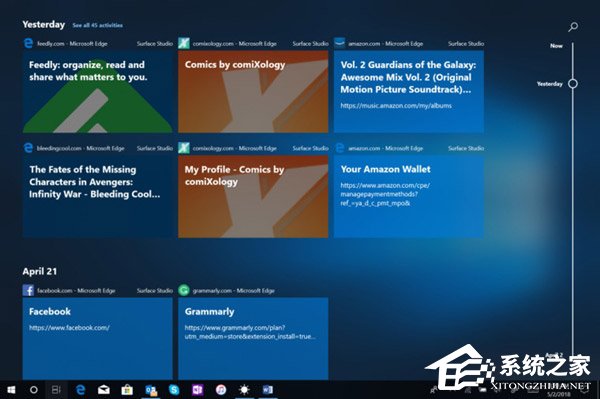Click the Grammarly icon beside grammarly.com
Image resolution: width=600 pixels, height=399 pixels.
pyautogui.click(x=184, y=290)
